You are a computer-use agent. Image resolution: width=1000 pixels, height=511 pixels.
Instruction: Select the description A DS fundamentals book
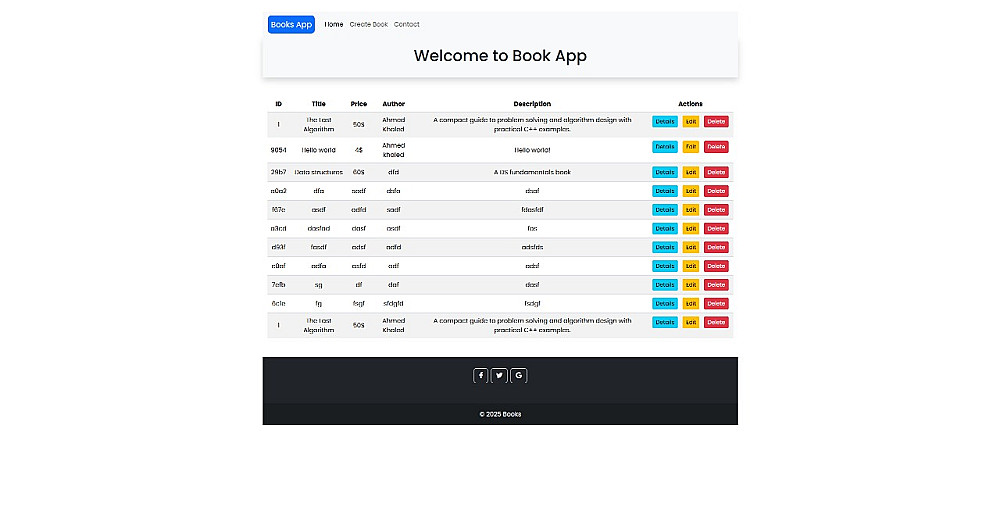533,172
